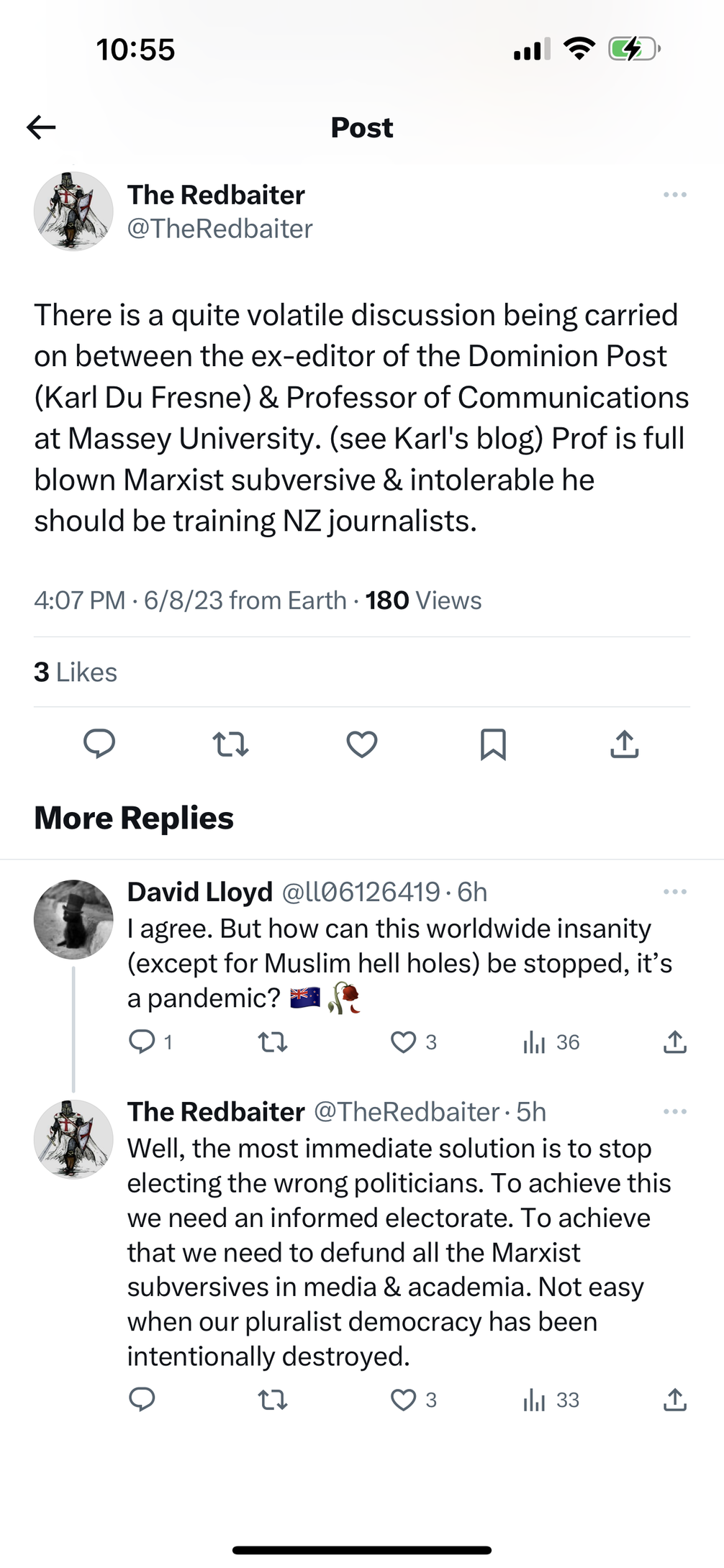Reply to the main Redbaiter post

(99, 744)
